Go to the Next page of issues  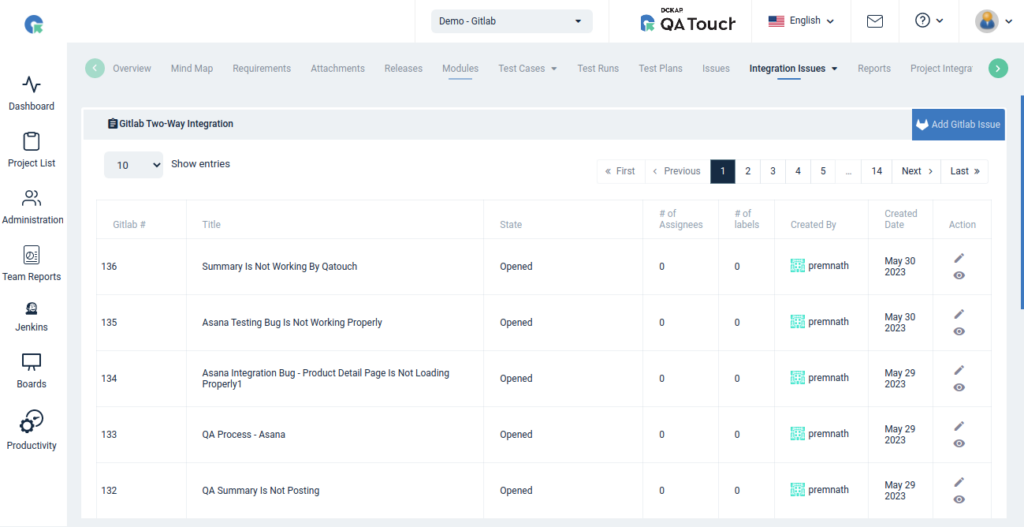coord(917,171)
